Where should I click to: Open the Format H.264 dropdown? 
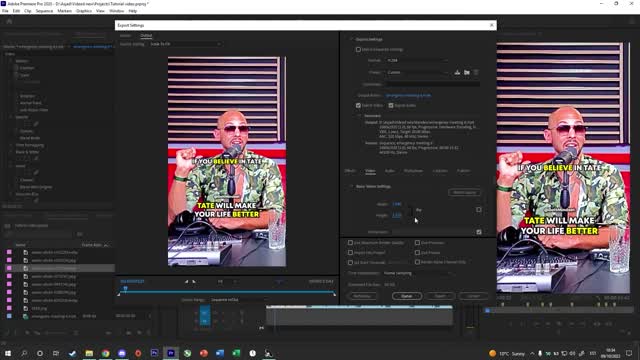coord(417,60)
